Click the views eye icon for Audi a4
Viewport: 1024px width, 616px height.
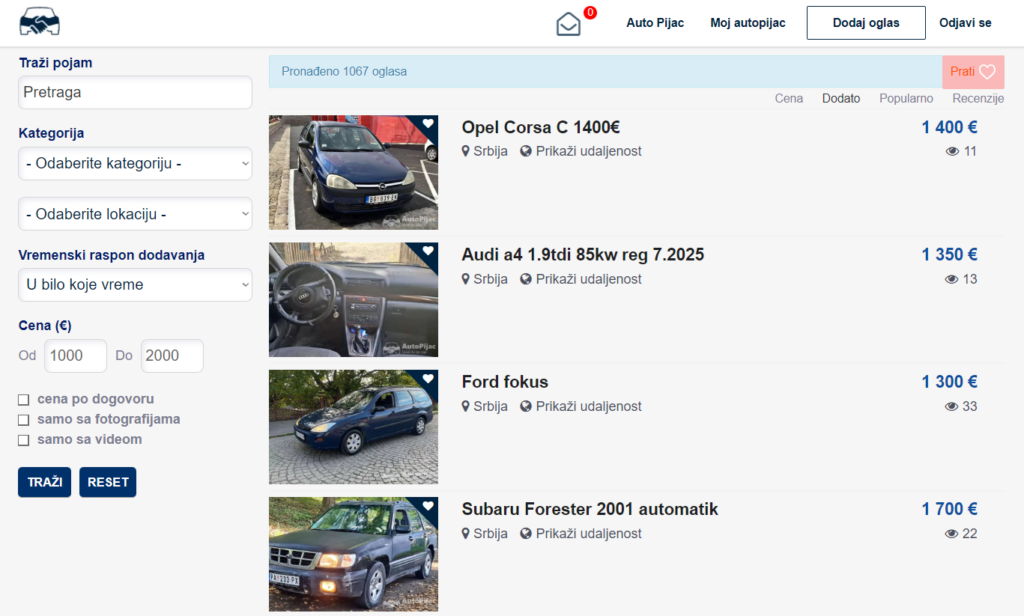pos(952,280)
